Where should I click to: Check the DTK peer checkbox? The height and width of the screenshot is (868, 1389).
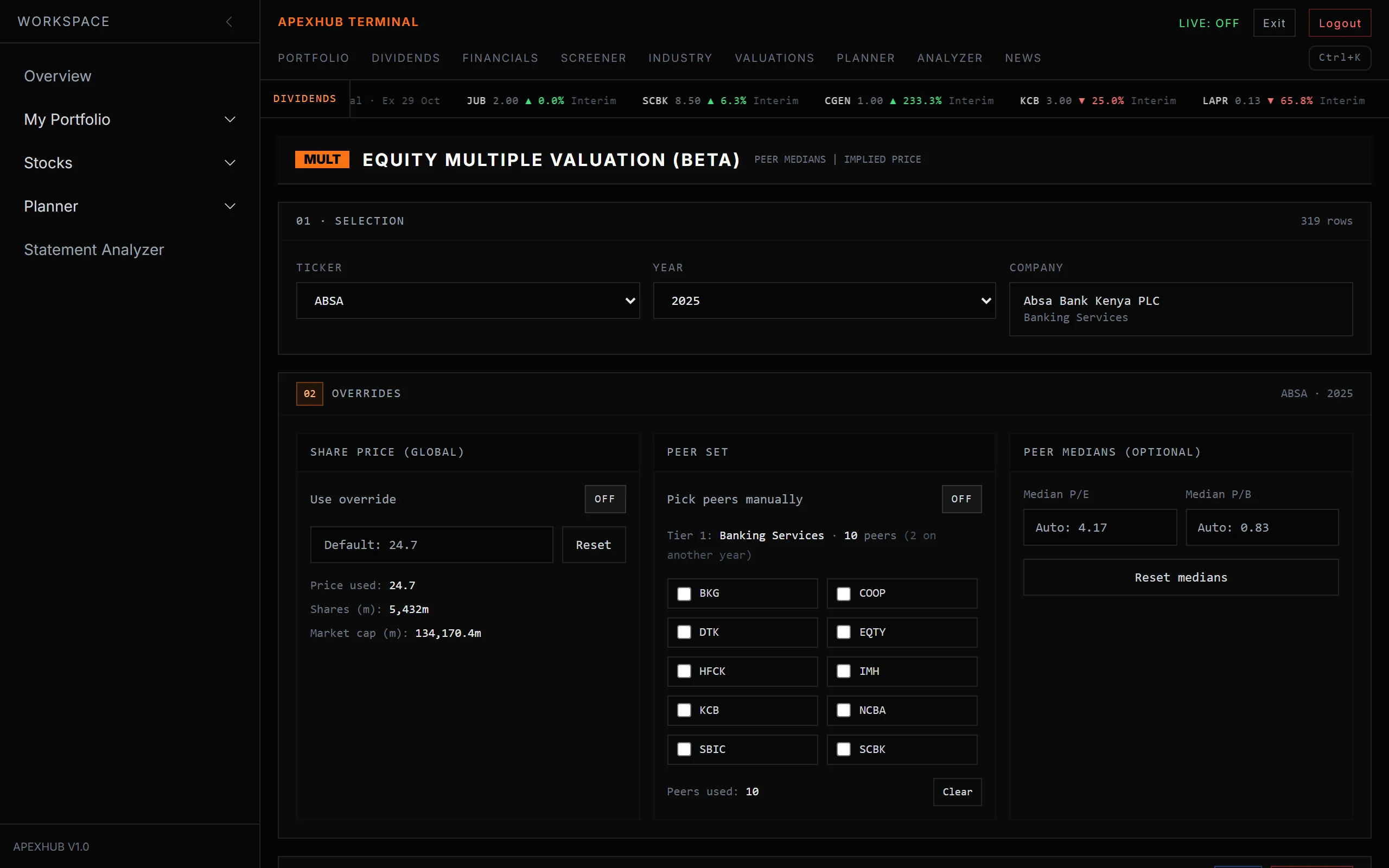[684, 633]
